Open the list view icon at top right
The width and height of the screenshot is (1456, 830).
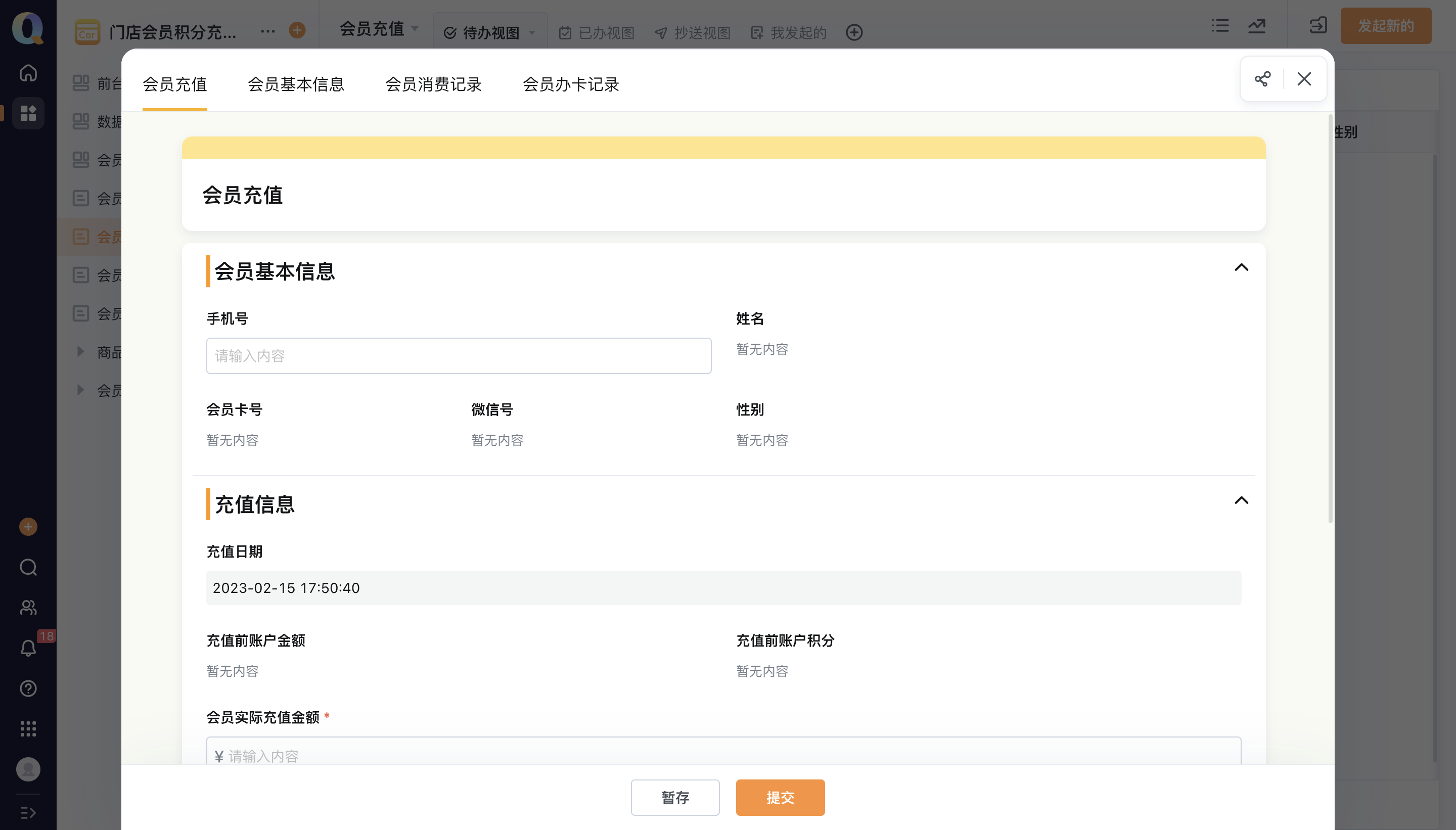point(1220,26)
